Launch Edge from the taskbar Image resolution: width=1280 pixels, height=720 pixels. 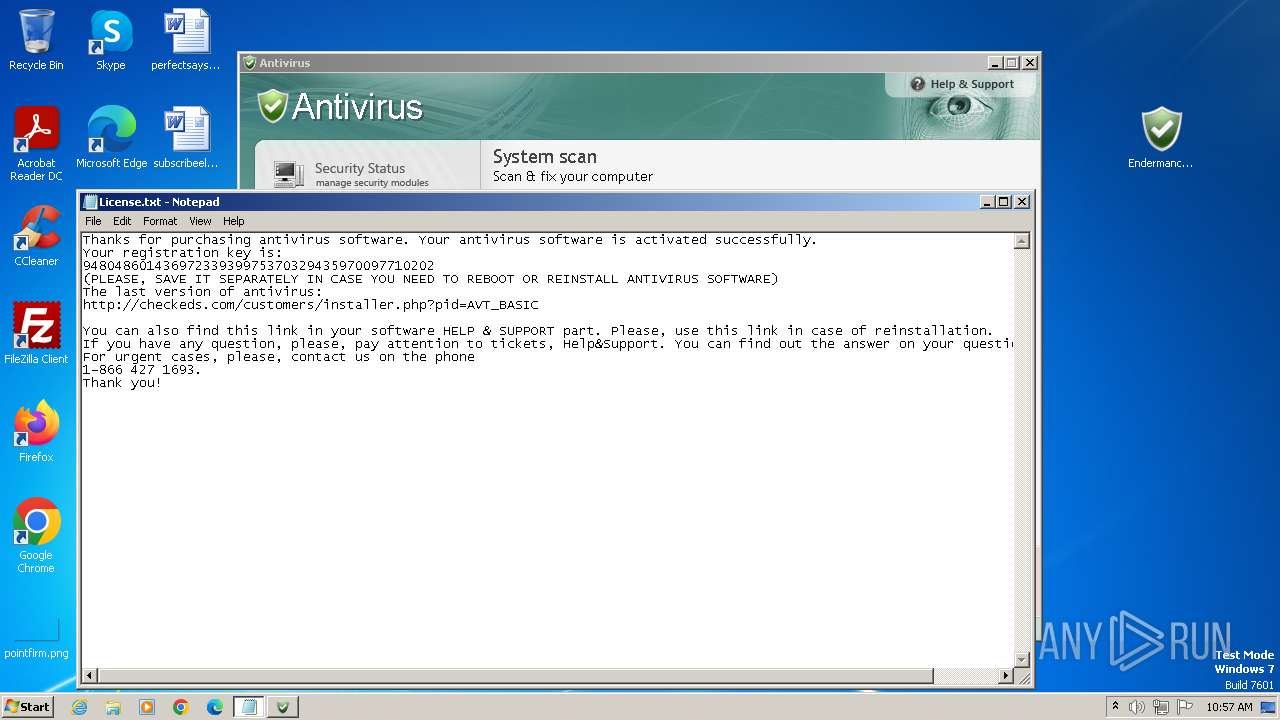(x=215, y=707)
